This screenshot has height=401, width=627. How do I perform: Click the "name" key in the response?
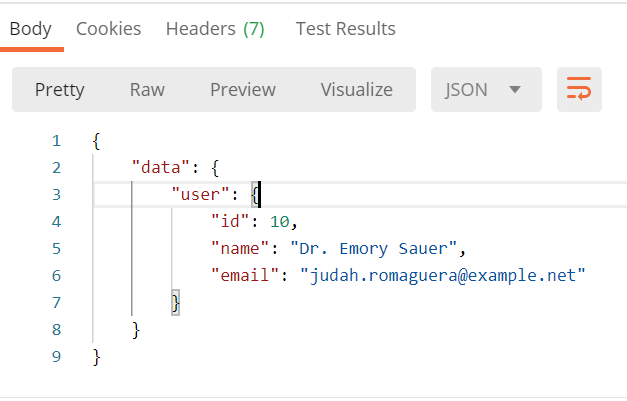pos(239,248)
